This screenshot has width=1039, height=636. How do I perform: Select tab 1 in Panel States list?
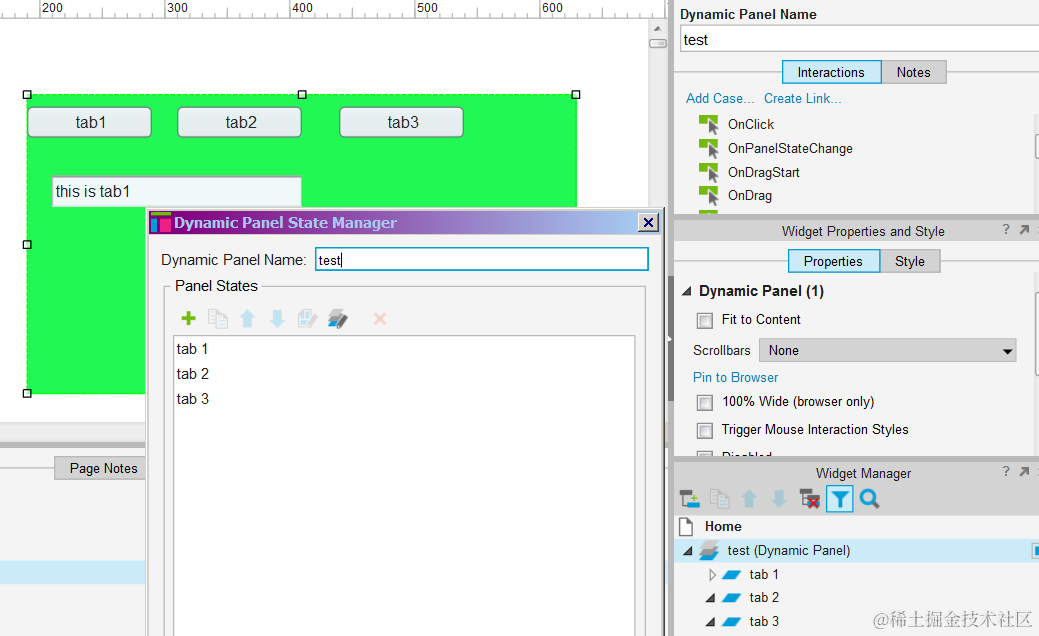point(192,349)
